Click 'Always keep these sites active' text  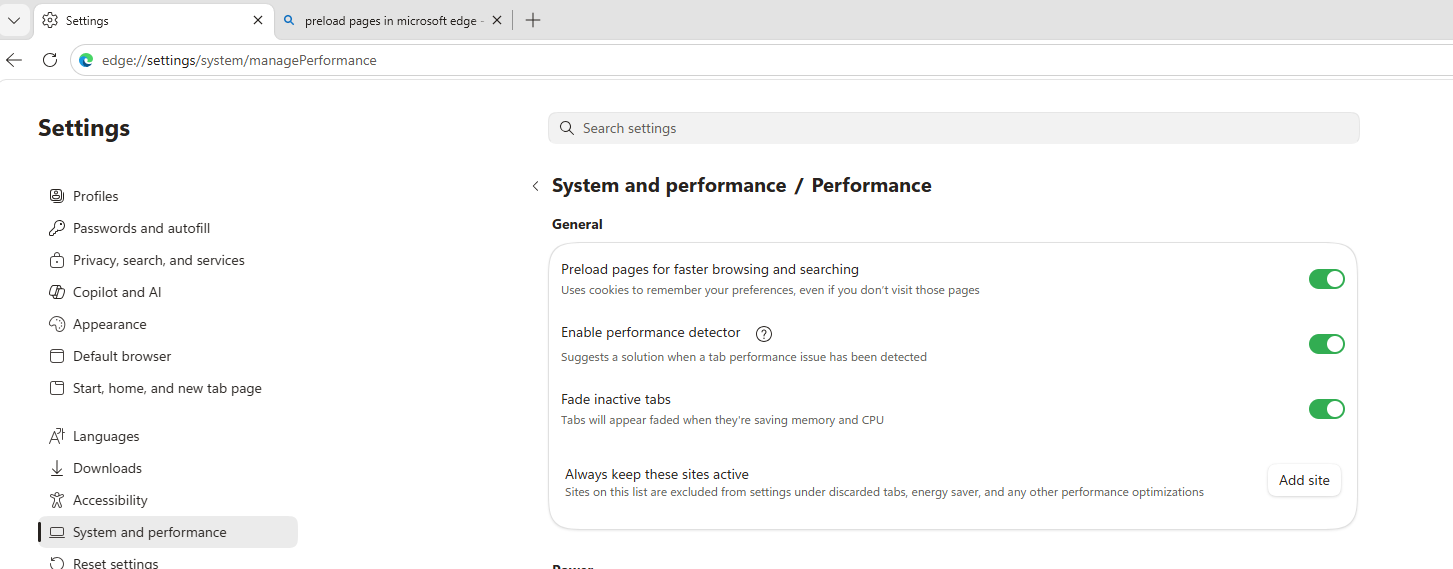click(657, 474)
